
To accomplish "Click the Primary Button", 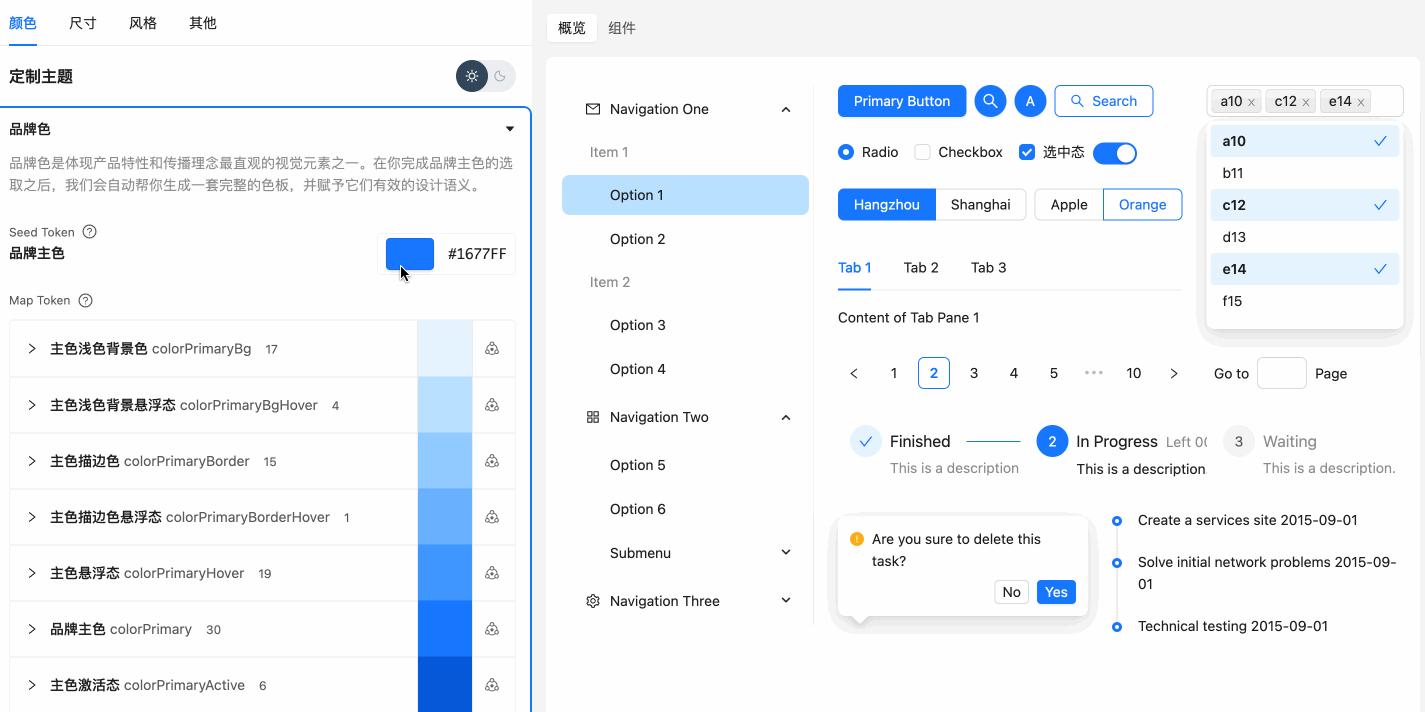I will [901, 100].
